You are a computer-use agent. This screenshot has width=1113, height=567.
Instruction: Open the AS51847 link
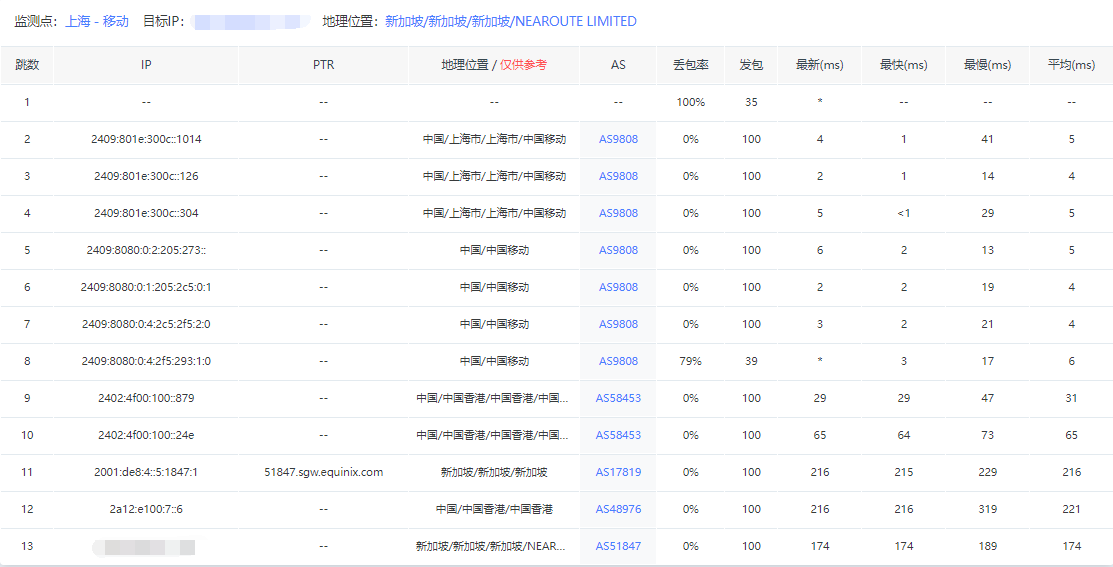point(618,546)
